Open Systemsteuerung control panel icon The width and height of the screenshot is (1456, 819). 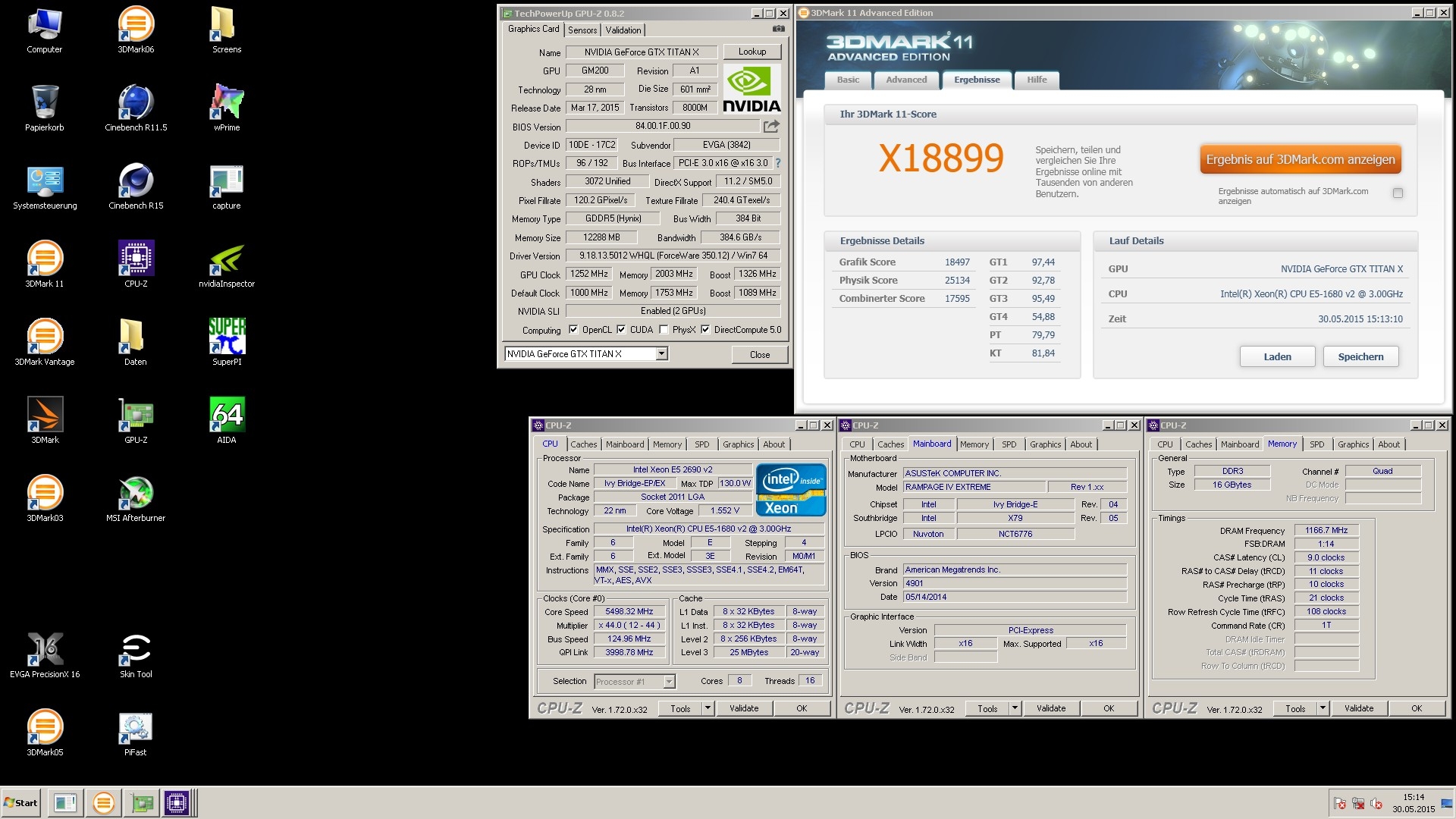(x=45, y=187)
